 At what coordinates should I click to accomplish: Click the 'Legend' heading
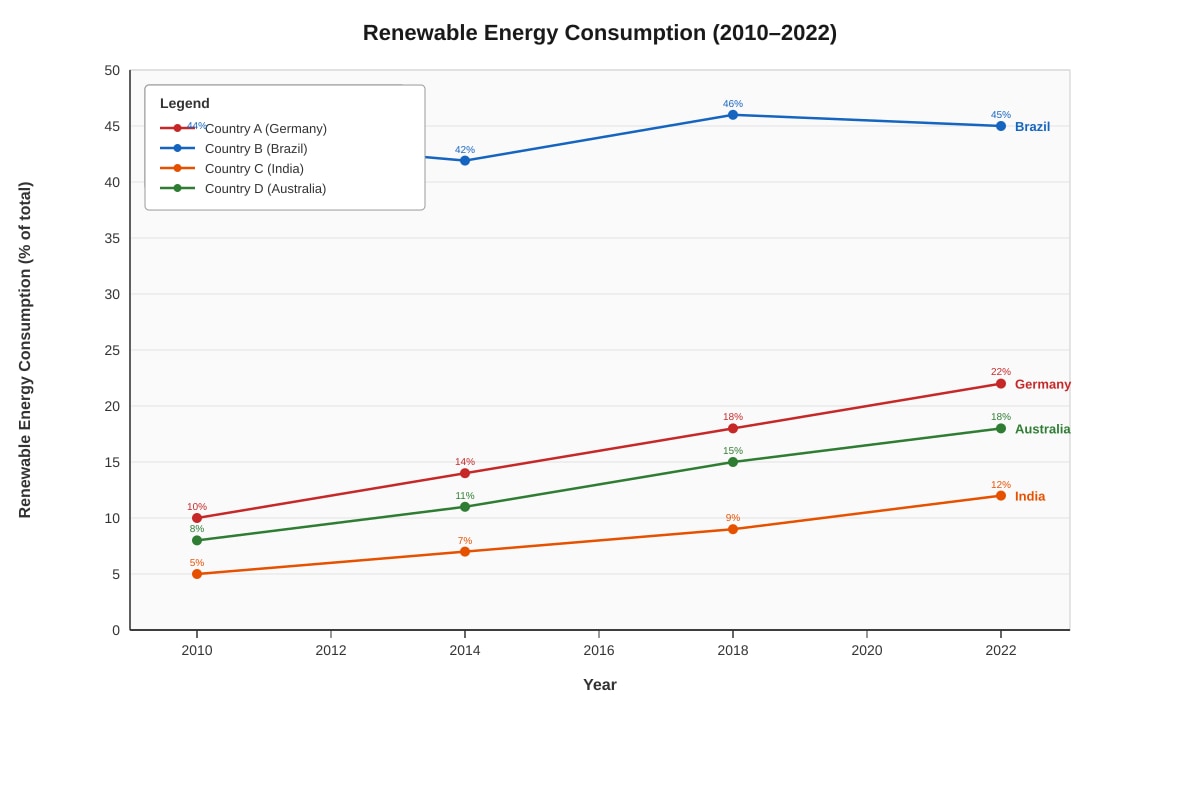(x=185, y=103)
